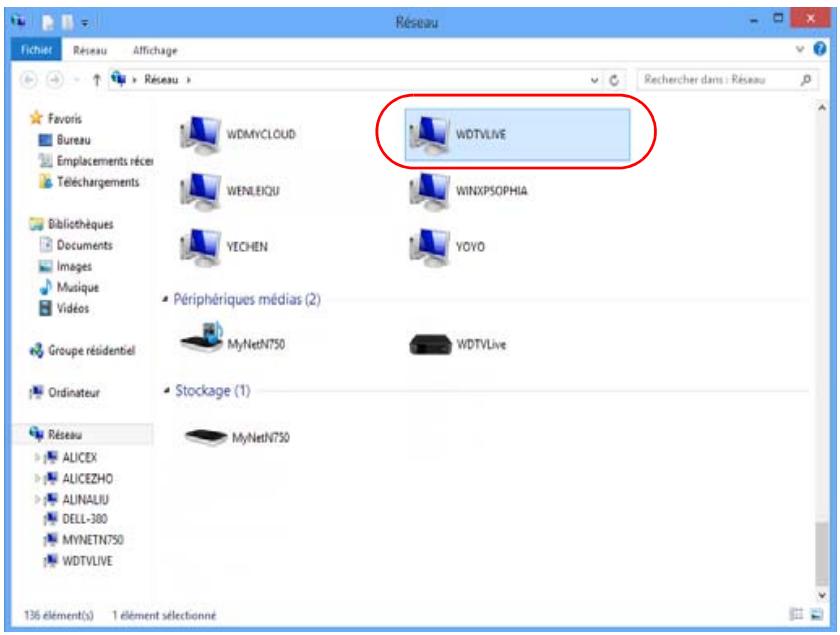
Task: Click the Forward navigation arrow
Action: (54, 80)
